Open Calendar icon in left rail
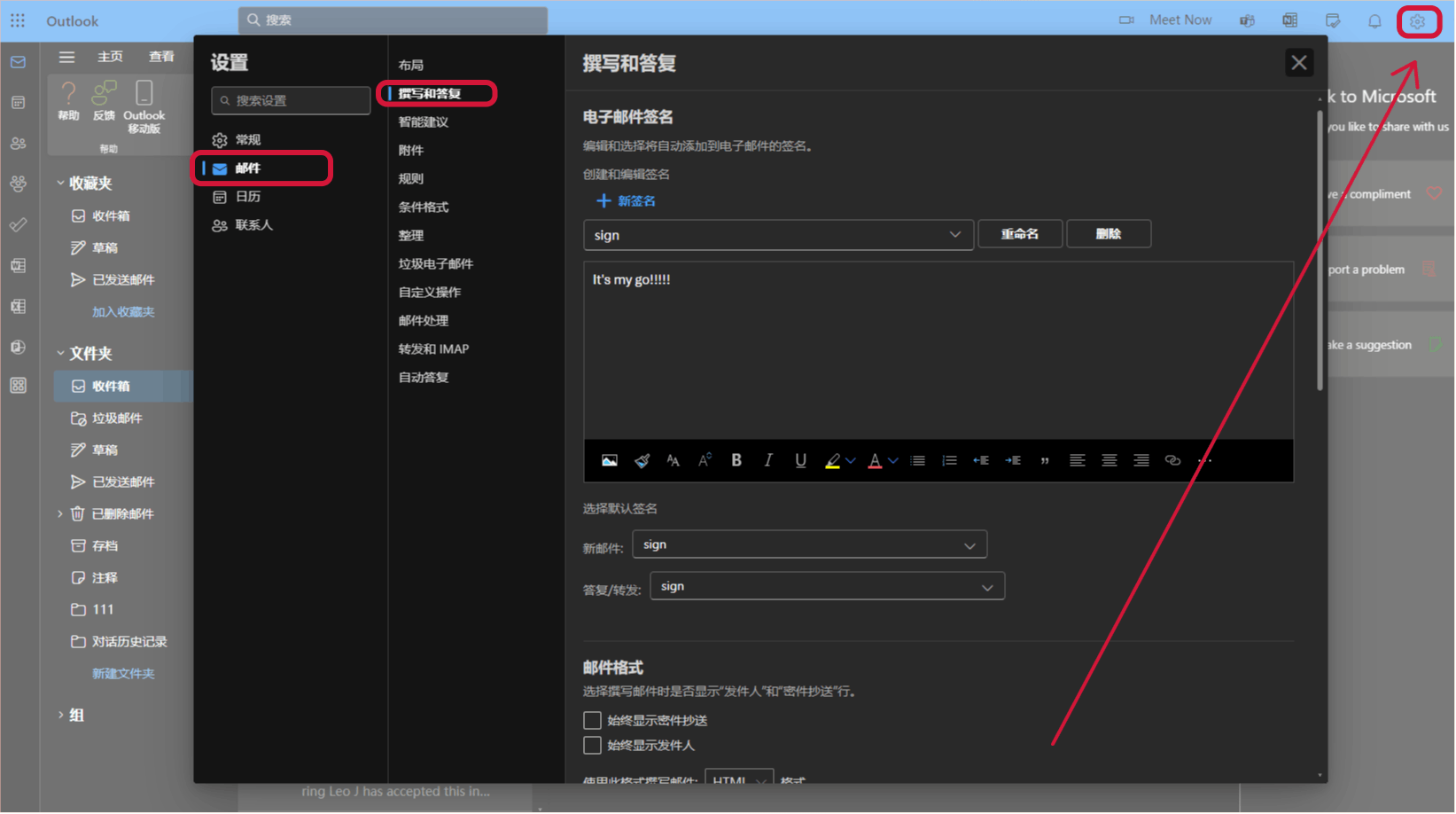 click(x=19, y=103)
